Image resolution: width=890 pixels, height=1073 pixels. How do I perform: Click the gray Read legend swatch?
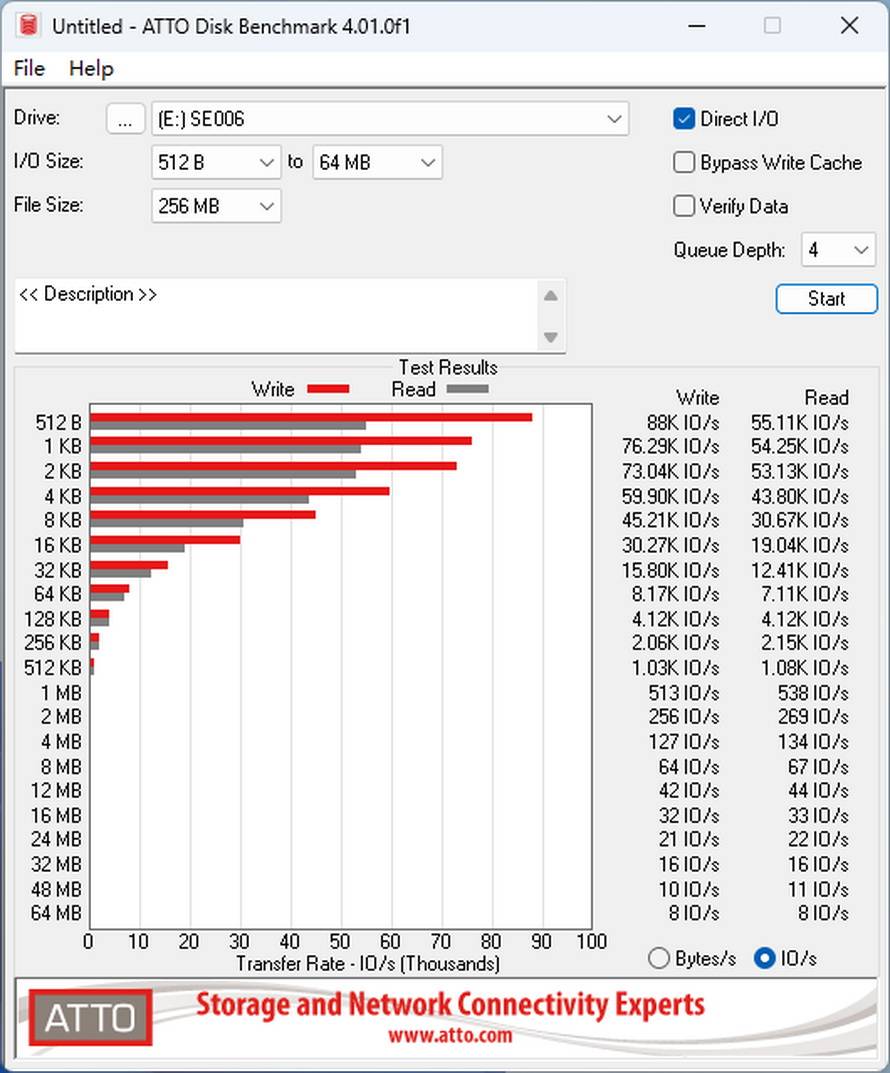coord(467,389)
